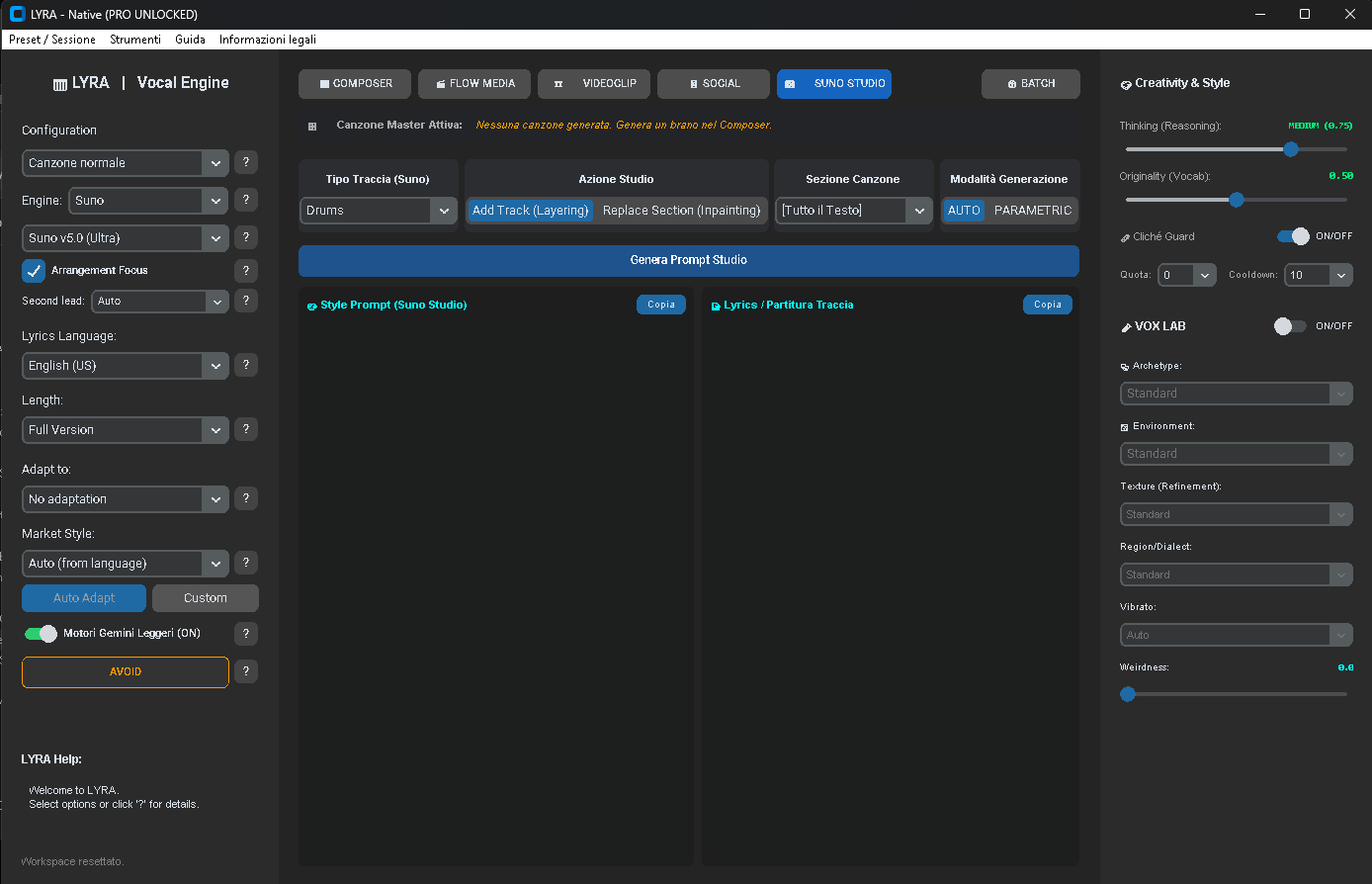1372x884 pixels.
Task: Open the Preset / Sessione menu
Action: point(52,40)
